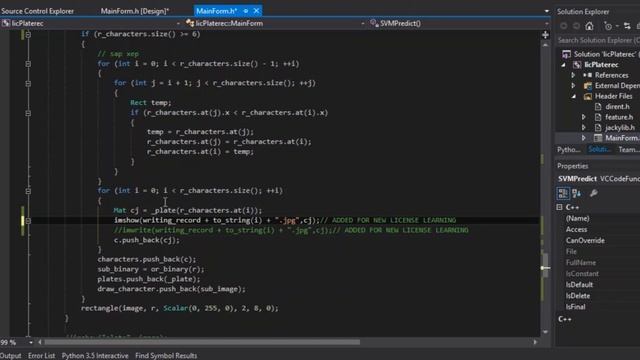
Task: Collapse the C++ category in Properties
Action: (560, 207)
